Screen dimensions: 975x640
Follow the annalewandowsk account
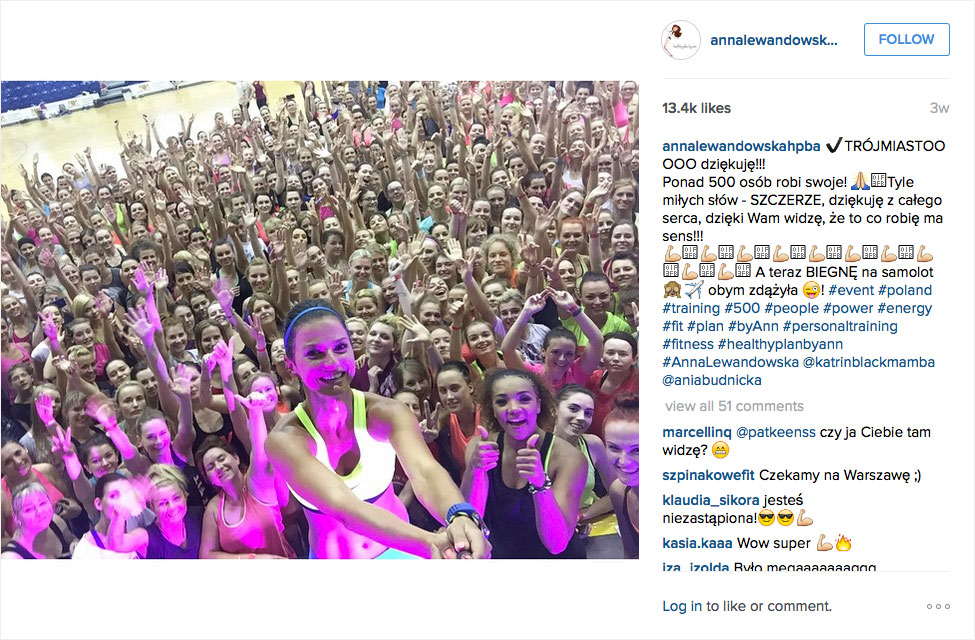point(907,39)
